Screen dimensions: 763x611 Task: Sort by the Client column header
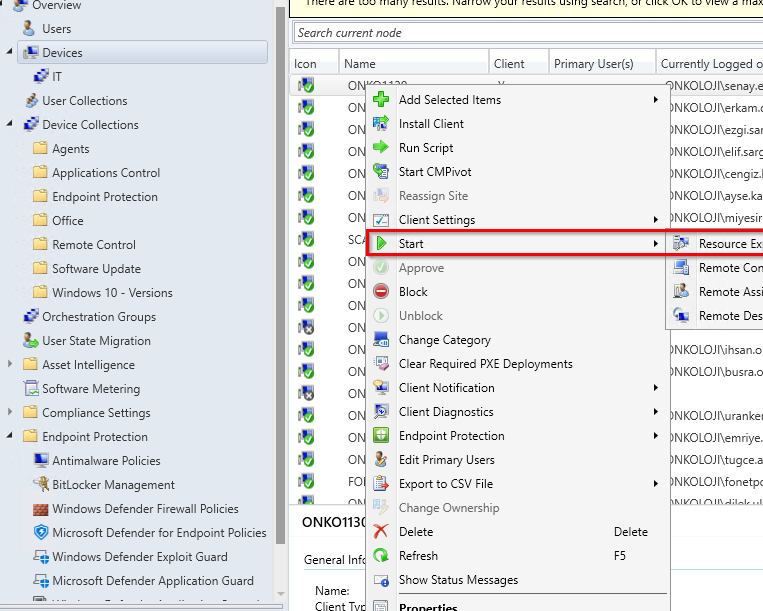pyautogui.click(x=519, y=64)
